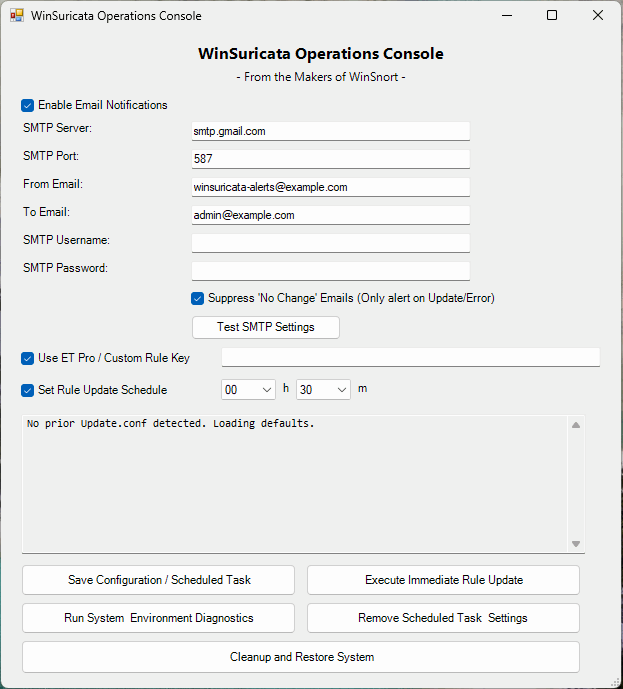623x689 pixels.
Task: Maximize the WinSuricata window
Action: [x=552, y=15]
